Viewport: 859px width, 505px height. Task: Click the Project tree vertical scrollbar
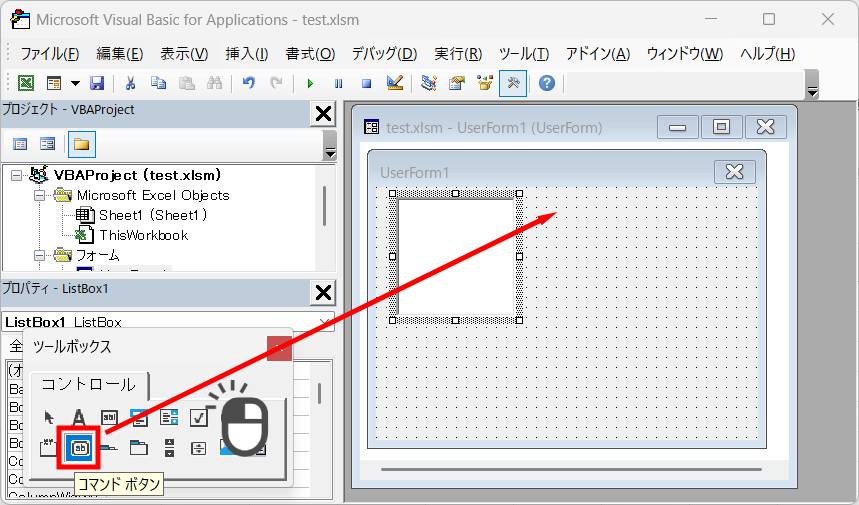[x=324, y=206]
